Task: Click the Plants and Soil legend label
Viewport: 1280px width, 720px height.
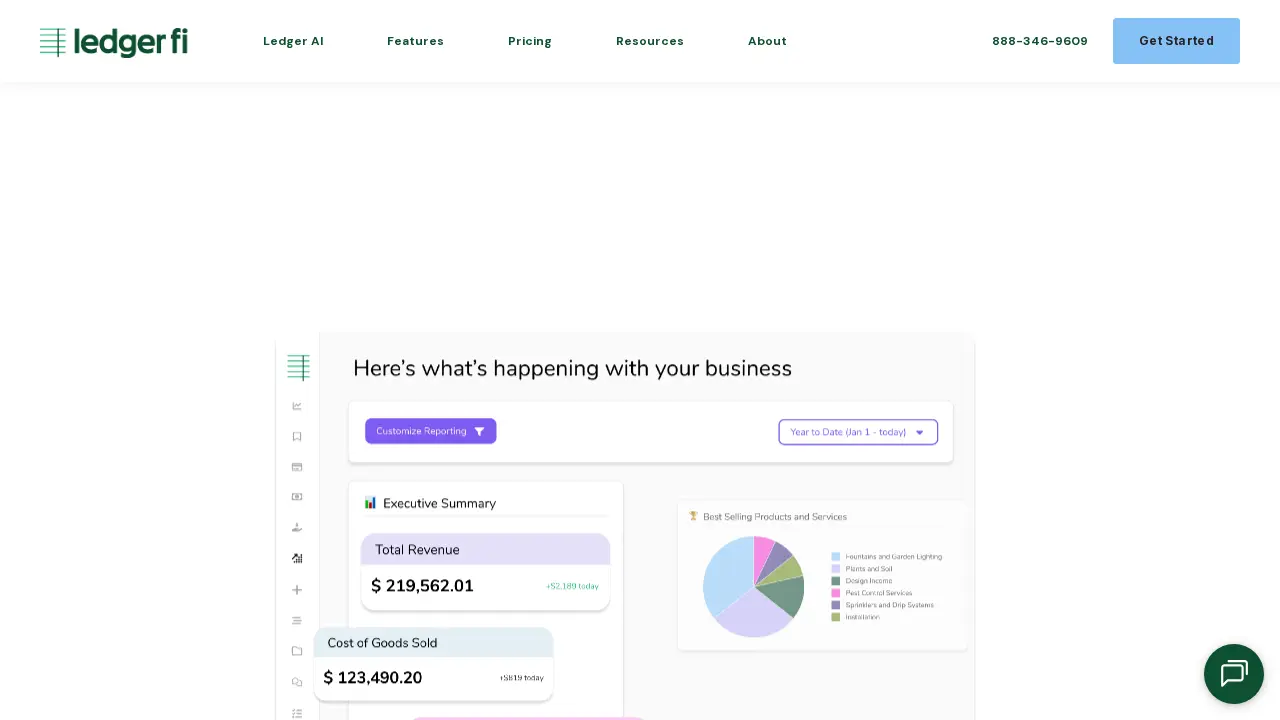Action: tap(870, 568)
